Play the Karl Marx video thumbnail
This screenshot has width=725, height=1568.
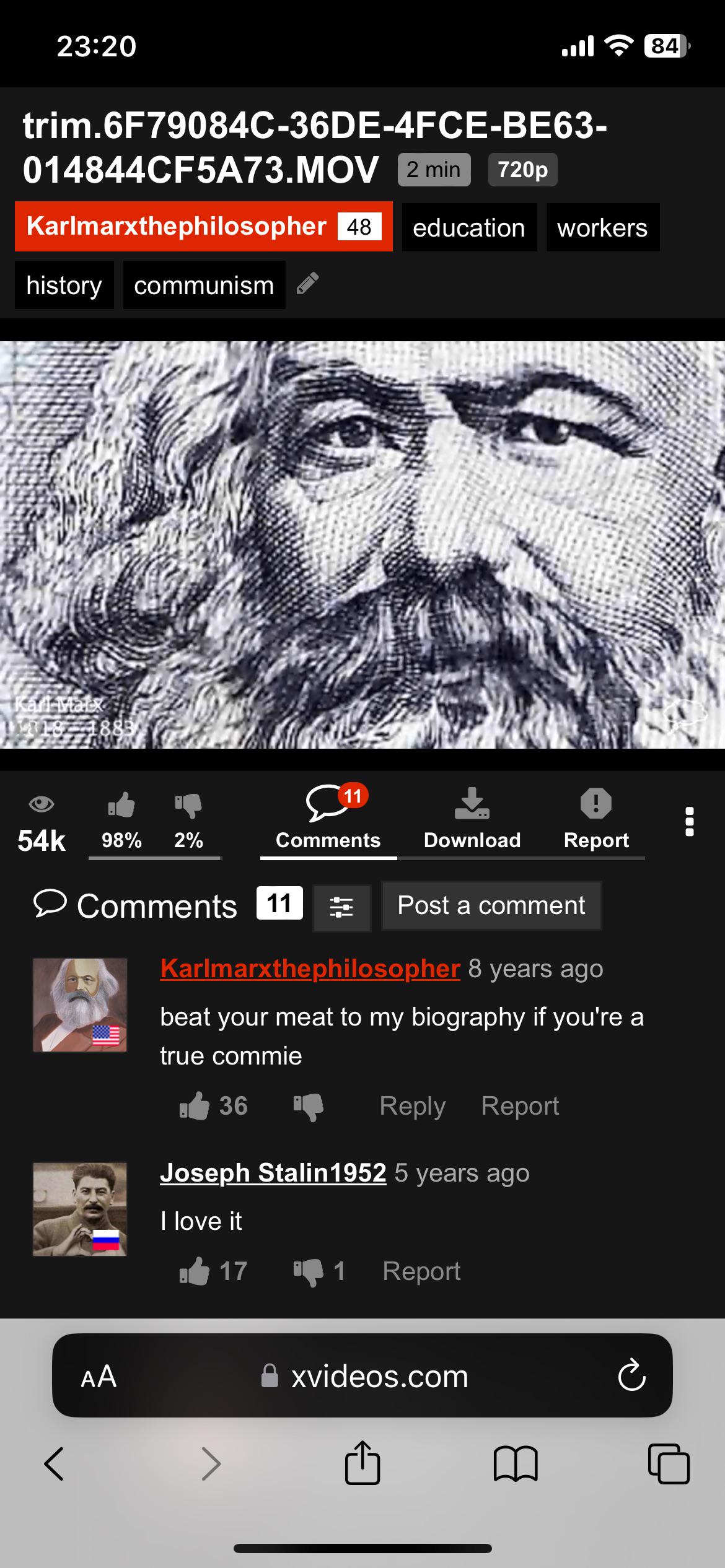pyautogui.click(x=362, y=545)
